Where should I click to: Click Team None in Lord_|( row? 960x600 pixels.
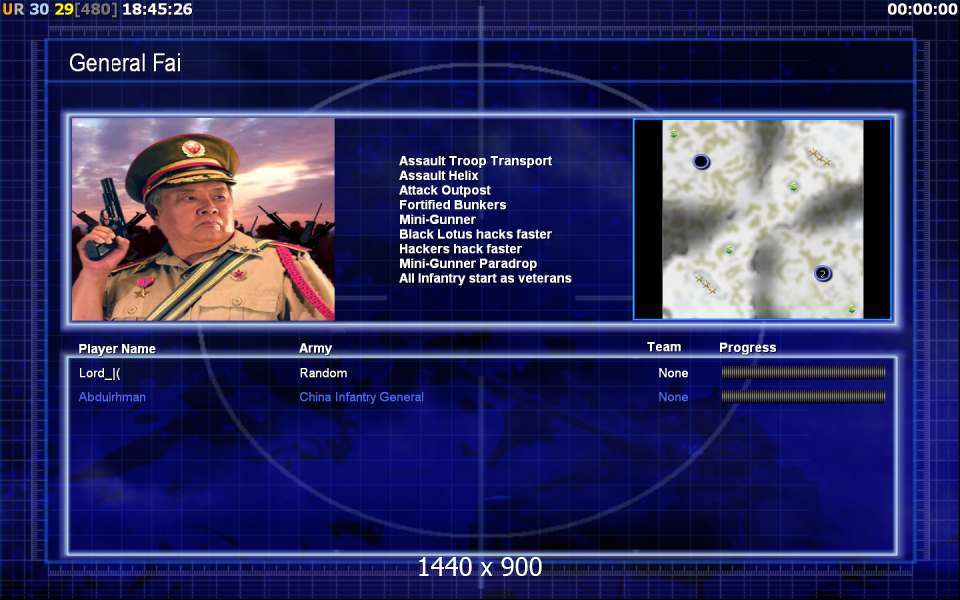673,373
